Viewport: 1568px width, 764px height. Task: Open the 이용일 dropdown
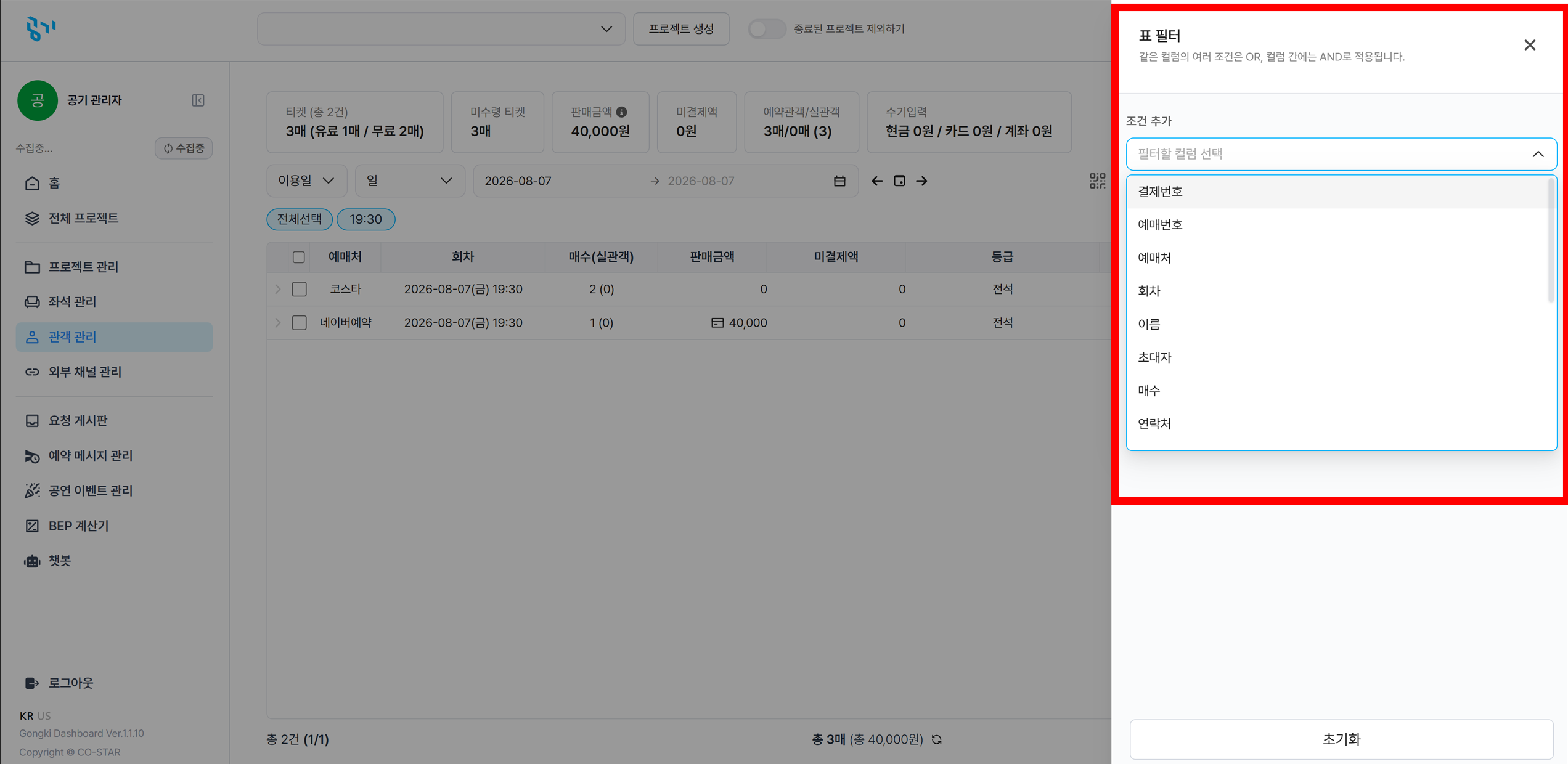(x=306, y=181)
